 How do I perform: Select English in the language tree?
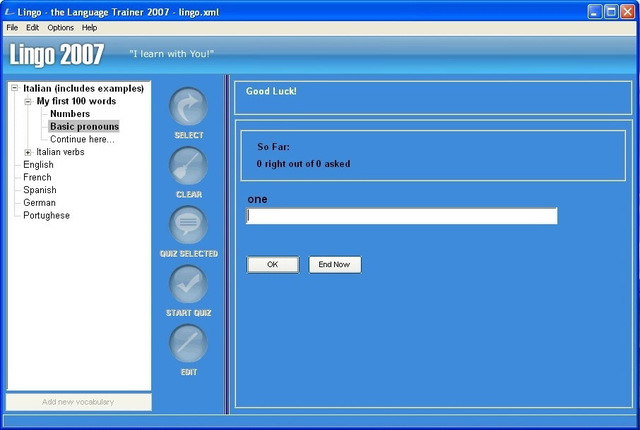click(38, 164)
